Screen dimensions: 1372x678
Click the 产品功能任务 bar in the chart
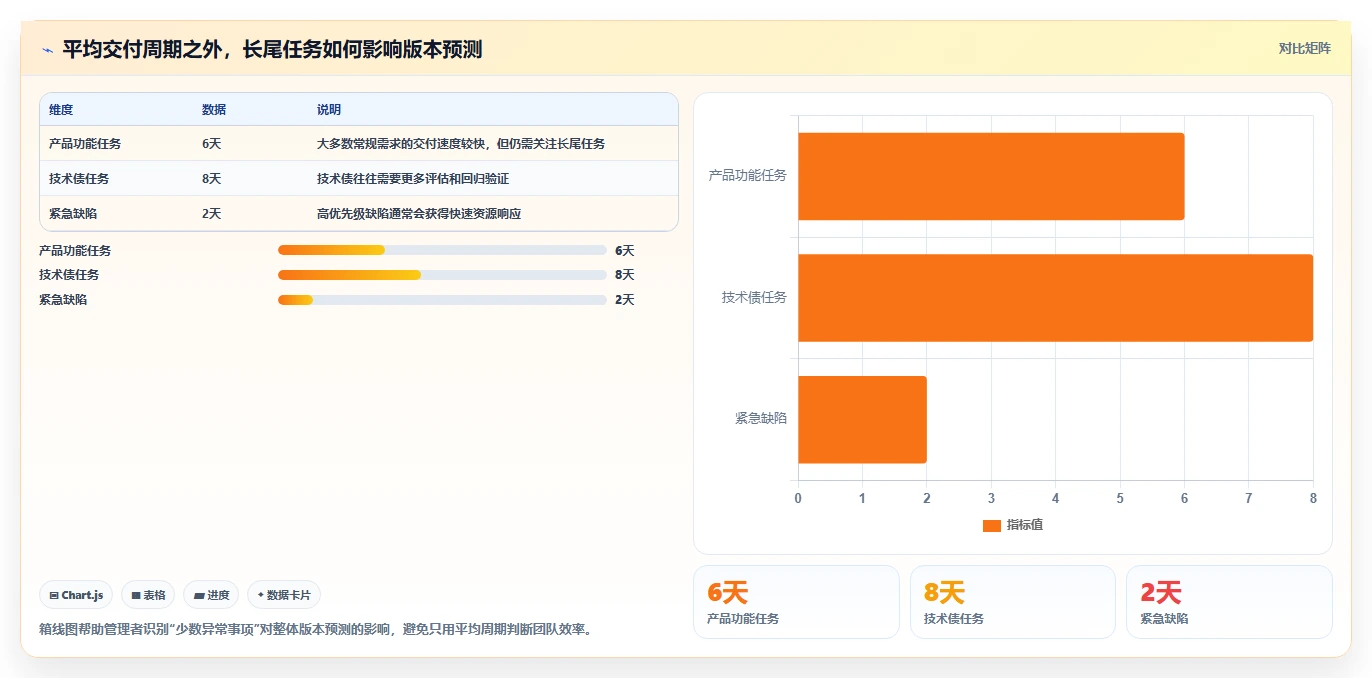[x=991, y=176]
